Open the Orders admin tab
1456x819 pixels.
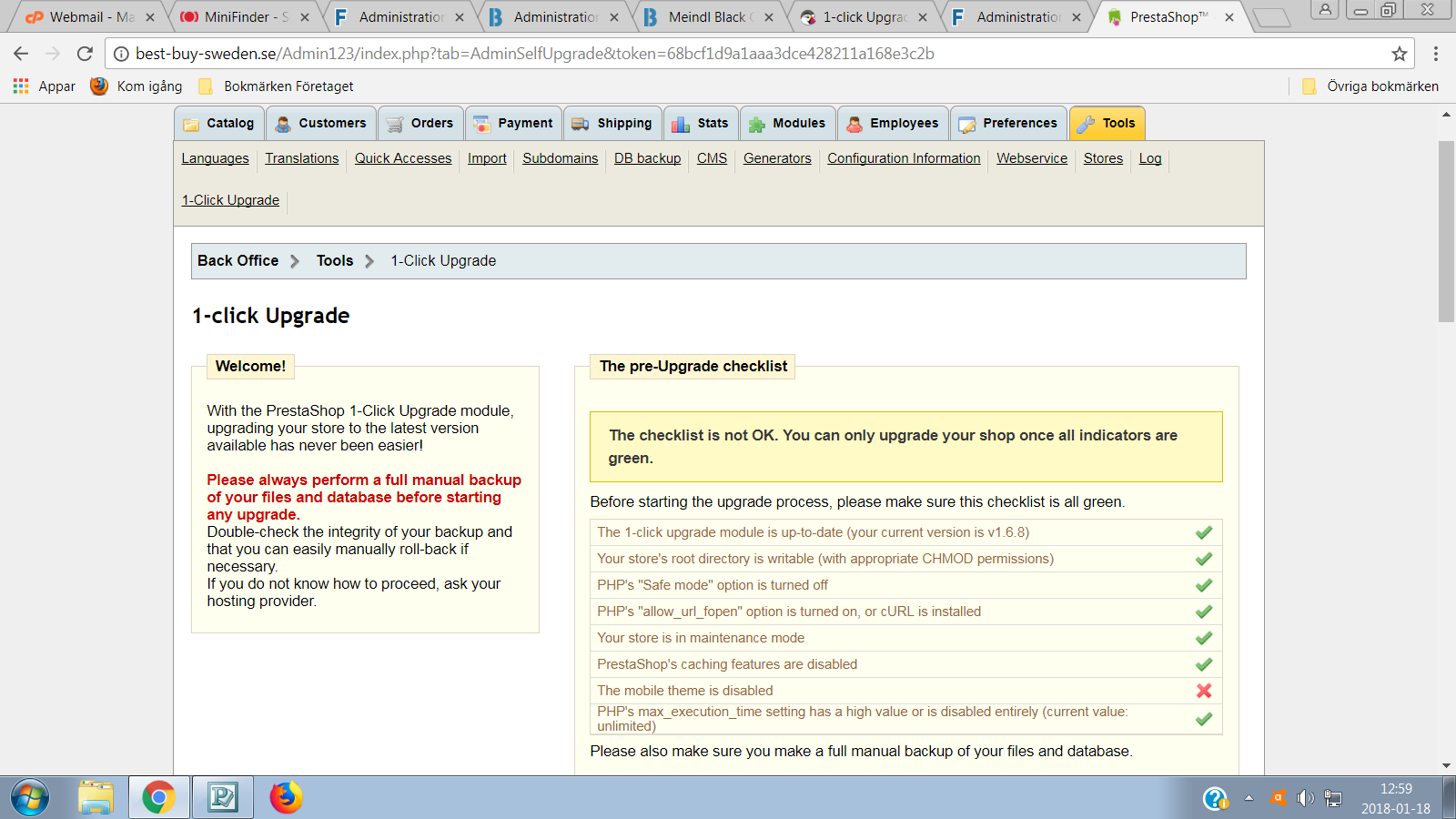[x=420, y=124]
